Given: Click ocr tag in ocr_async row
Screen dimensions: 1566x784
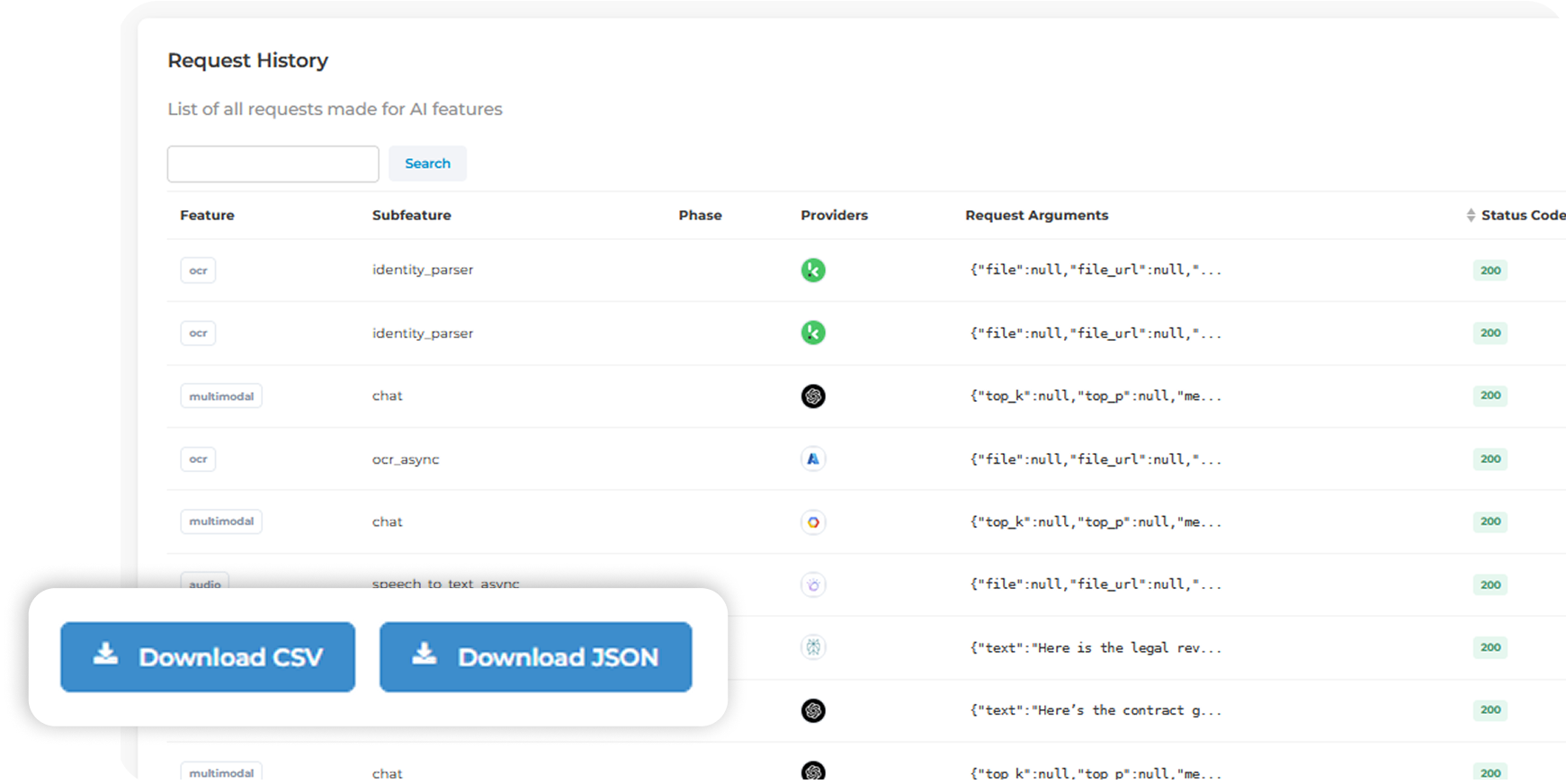Looking at the screenshot, I should [198, 459].
